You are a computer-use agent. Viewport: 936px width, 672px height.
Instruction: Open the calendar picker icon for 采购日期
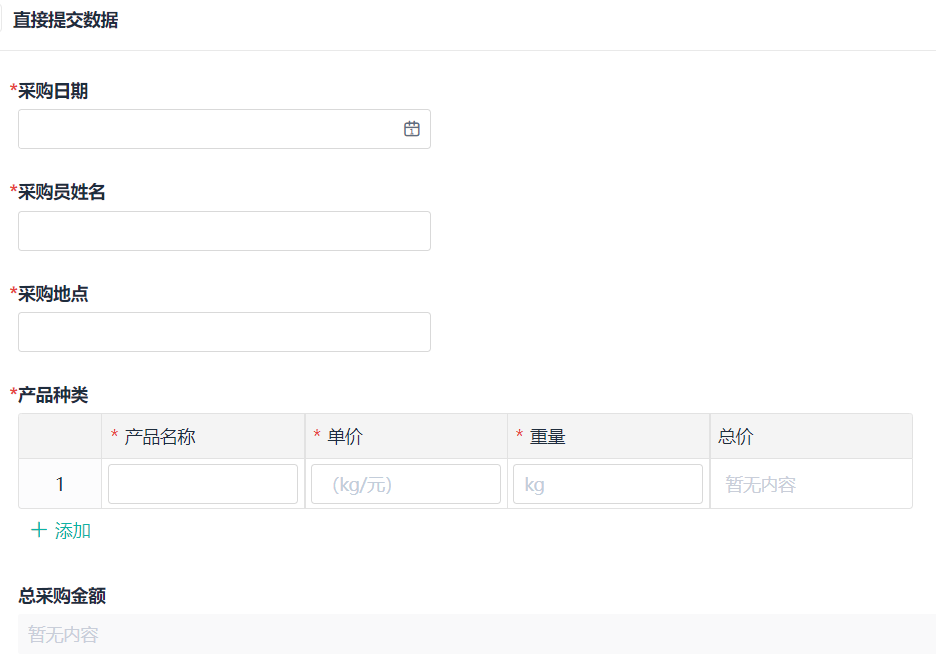(411, 129)
